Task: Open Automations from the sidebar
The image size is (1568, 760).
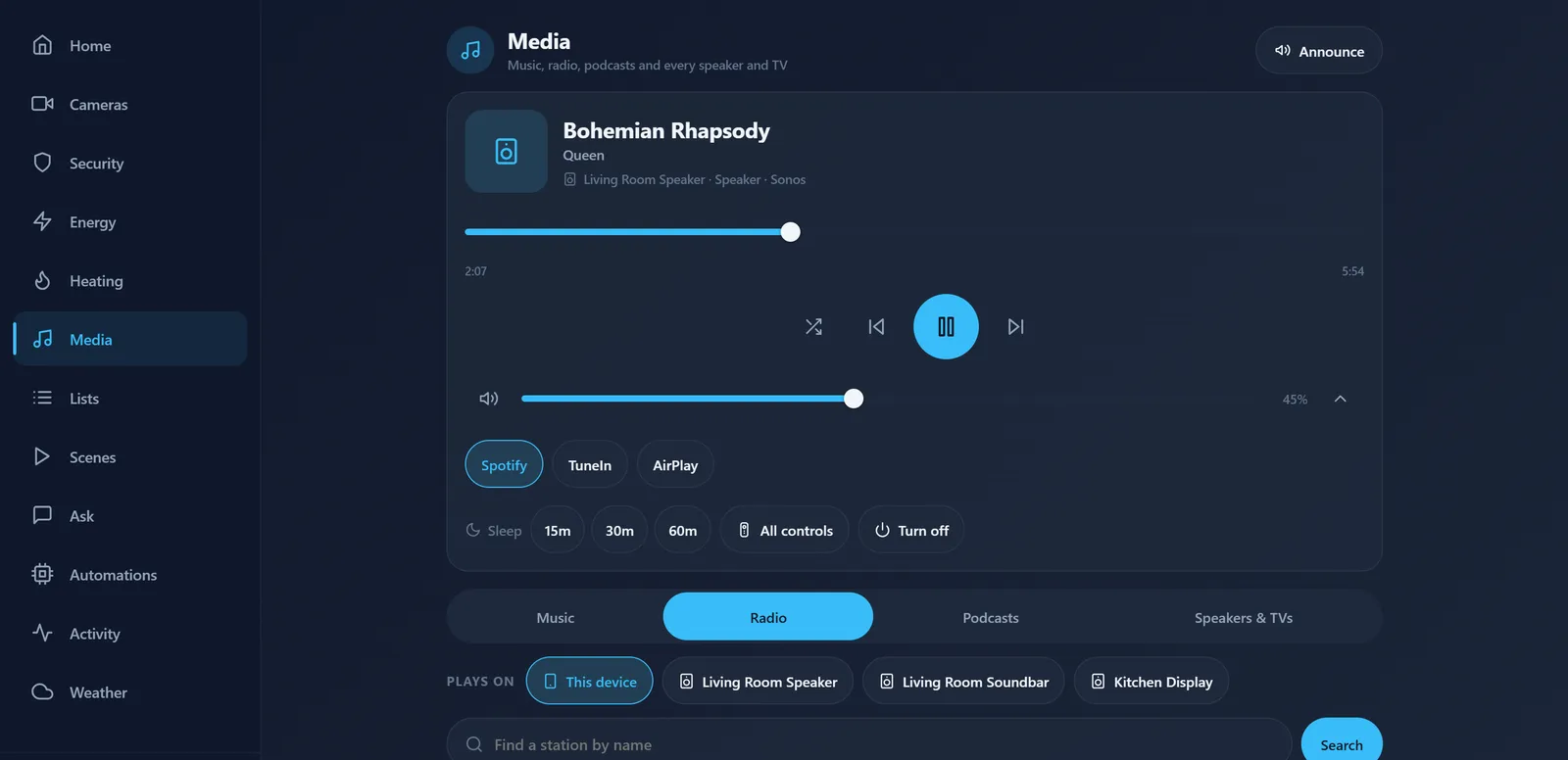Action: point(130,574)
